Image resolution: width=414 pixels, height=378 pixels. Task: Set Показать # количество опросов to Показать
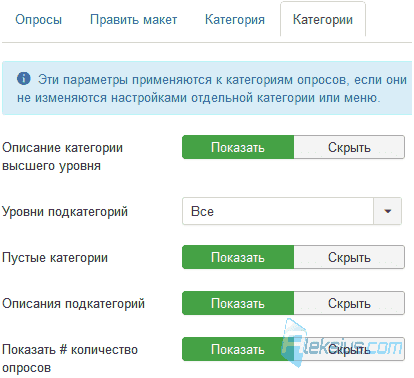(238, 349)
